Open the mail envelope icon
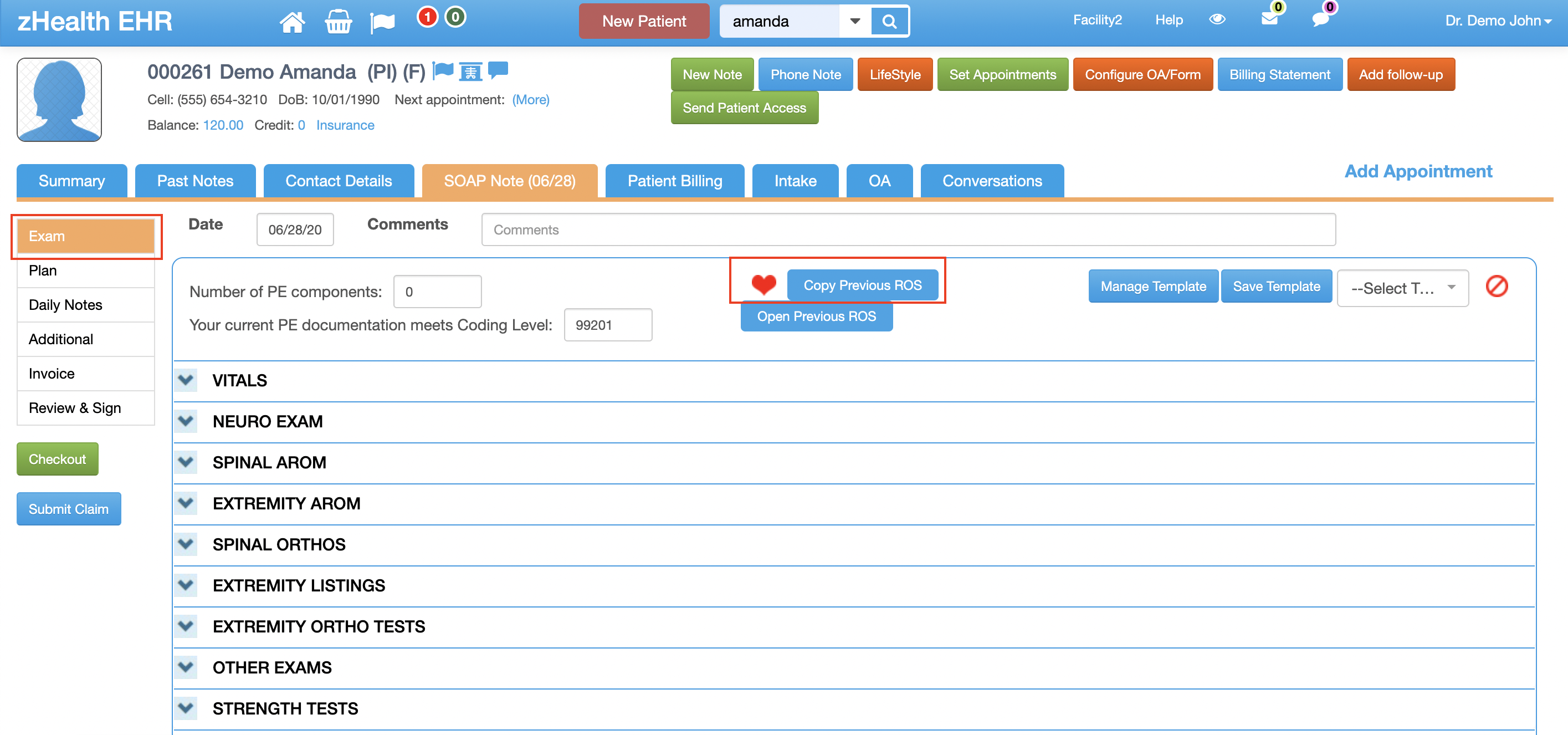1568x735 pixels. point(1269,19)
